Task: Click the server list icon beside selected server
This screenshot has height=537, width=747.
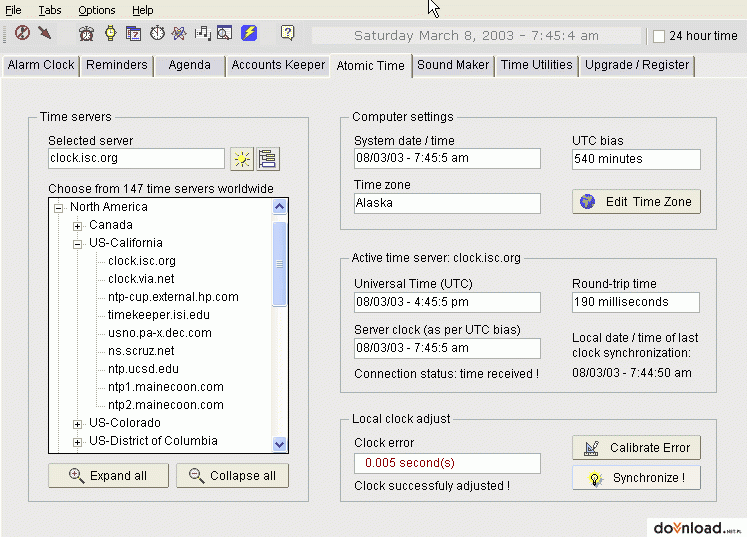Action: coord(268,159)
